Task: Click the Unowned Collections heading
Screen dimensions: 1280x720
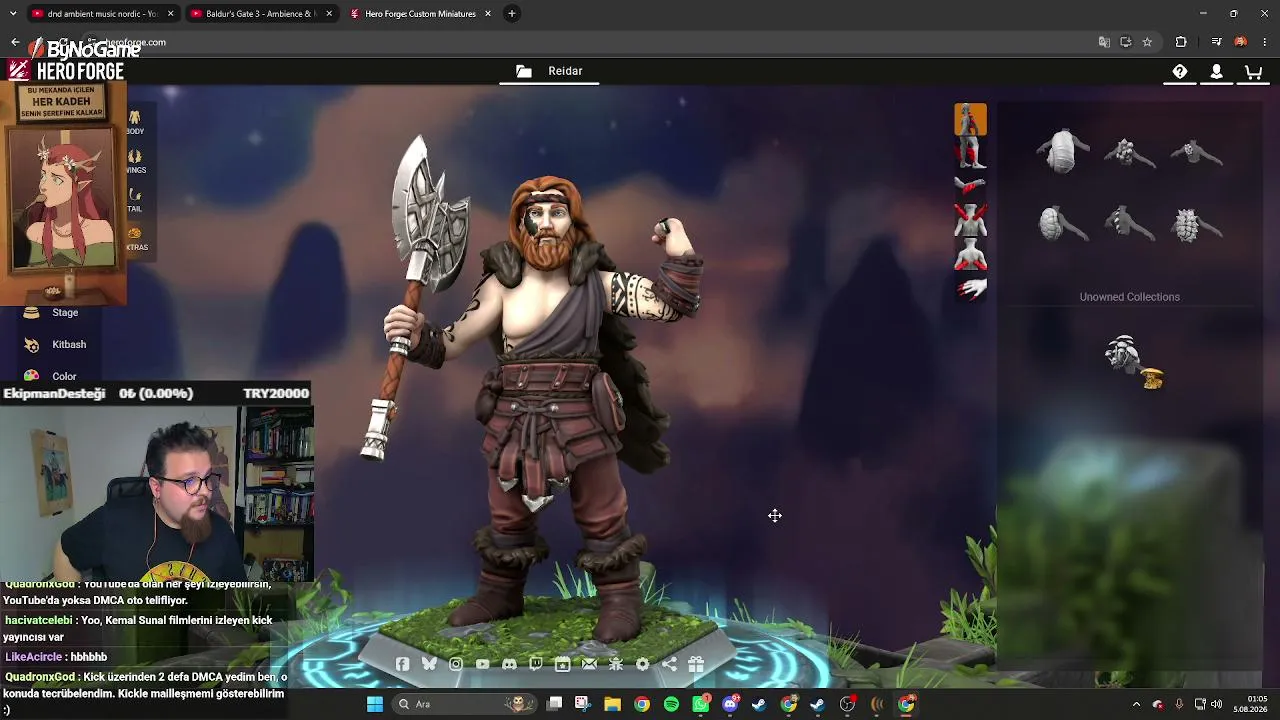Action: (1129, 297)
